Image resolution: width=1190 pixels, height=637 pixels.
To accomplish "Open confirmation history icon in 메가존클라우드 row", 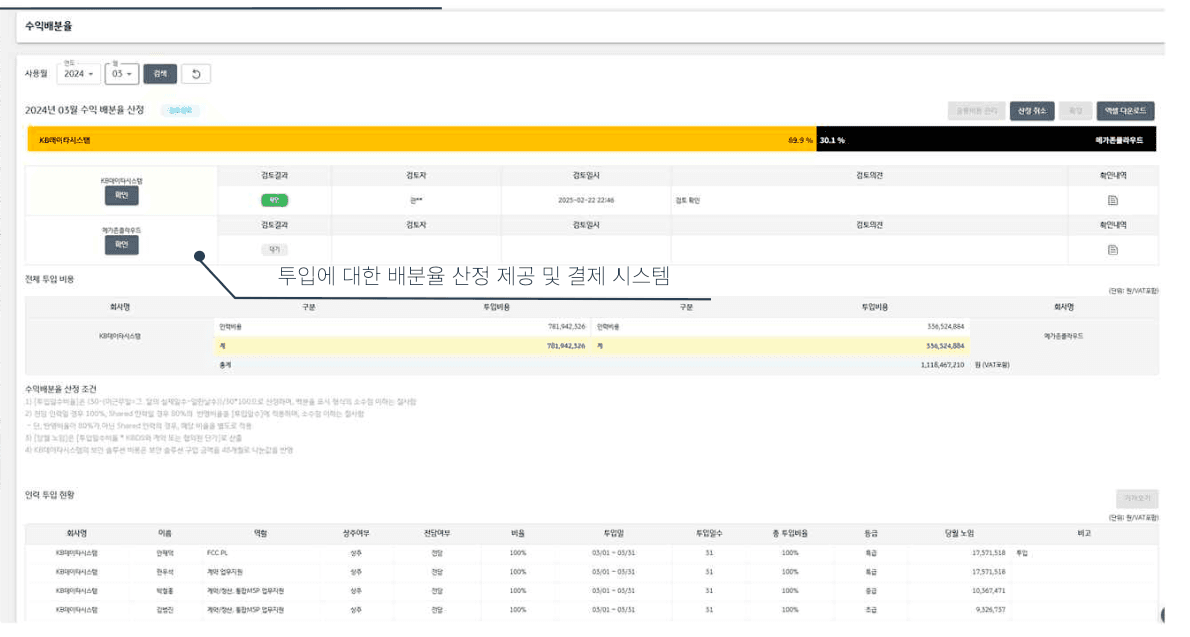I will [x=1112, y=249].
